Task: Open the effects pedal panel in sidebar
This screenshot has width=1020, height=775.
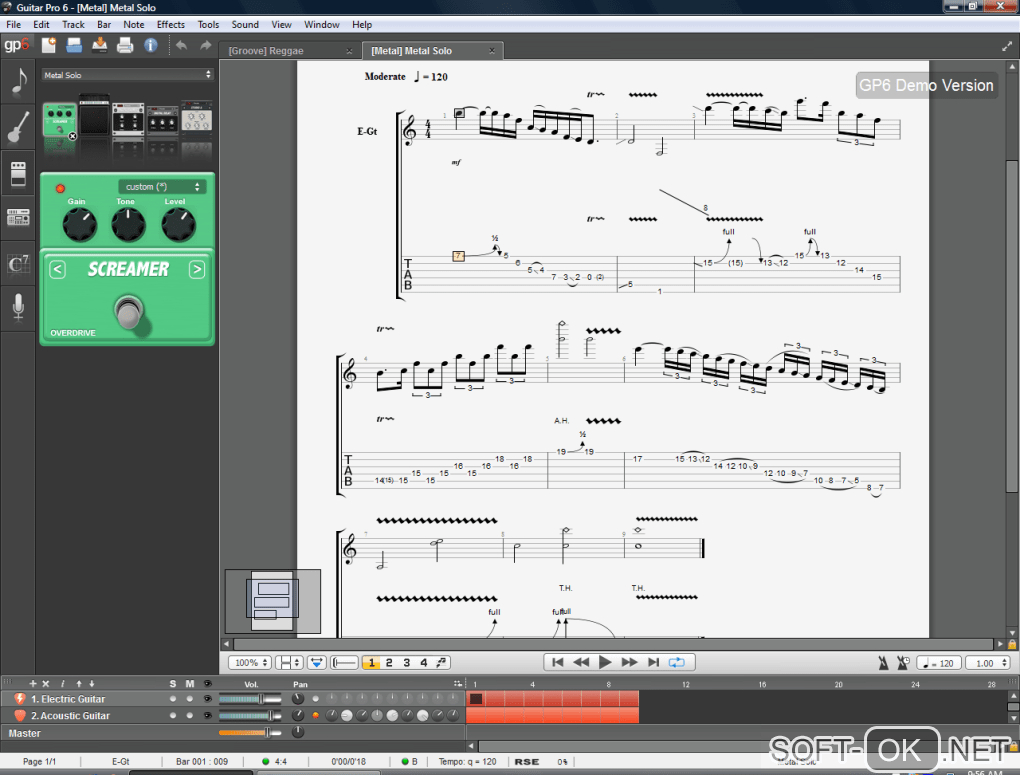Action: [18, 174]
